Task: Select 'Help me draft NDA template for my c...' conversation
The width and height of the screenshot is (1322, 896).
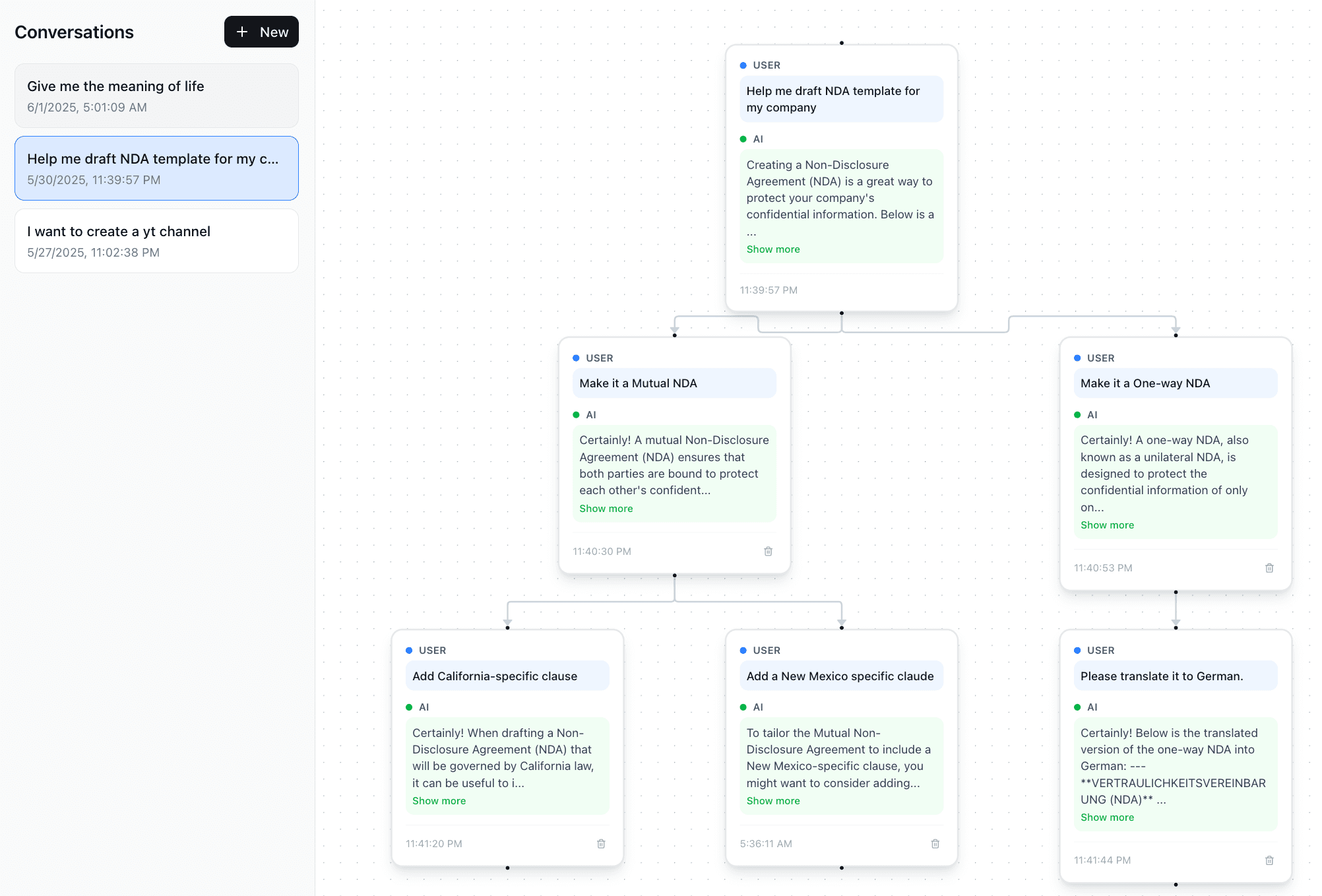Action: (x=156, y=168)
